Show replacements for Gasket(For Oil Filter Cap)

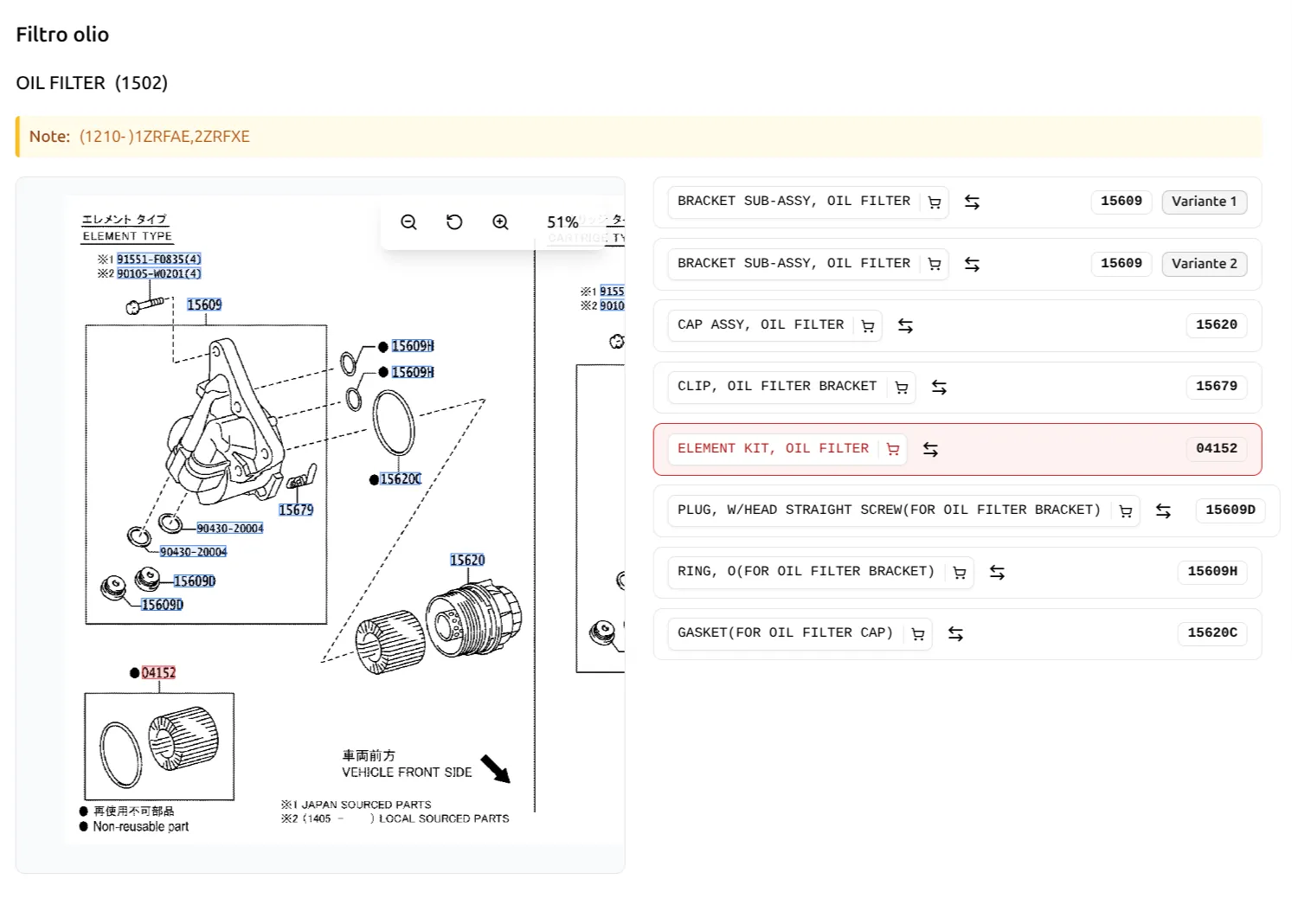point(955,633)
